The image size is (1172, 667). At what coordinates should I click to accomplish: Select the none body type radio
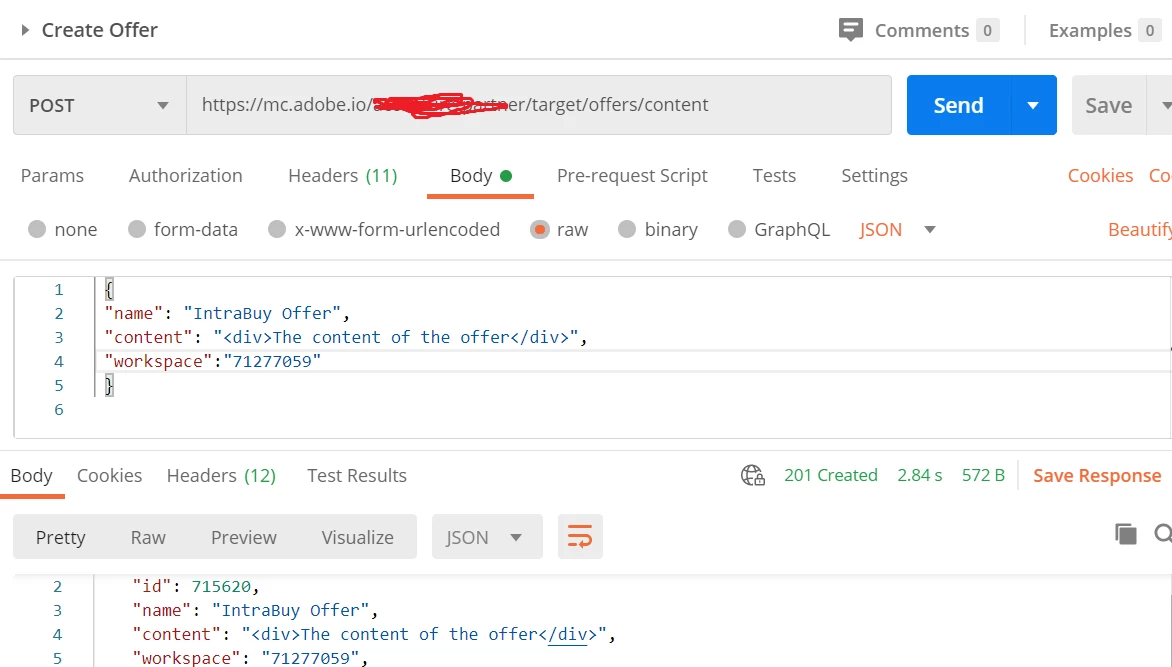coord(37,229)
